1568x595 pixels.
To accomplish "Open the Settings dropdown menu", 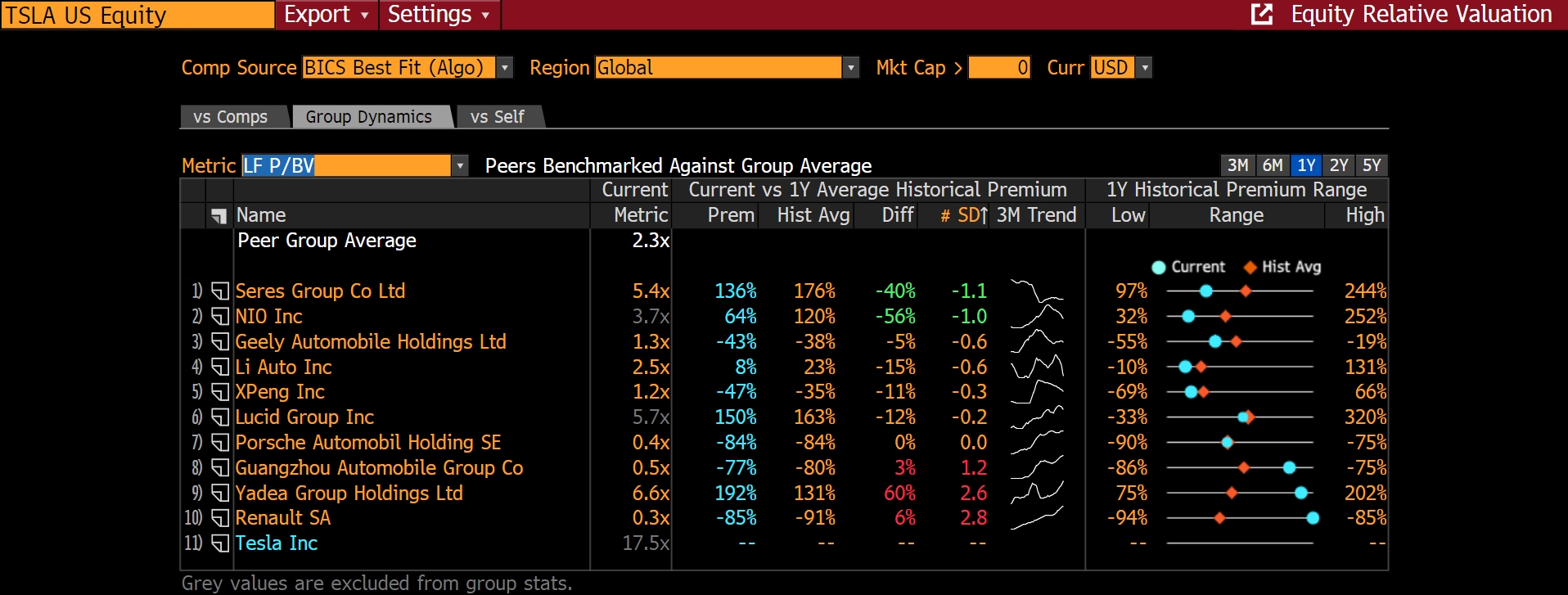I will click(x=439, y=15).
